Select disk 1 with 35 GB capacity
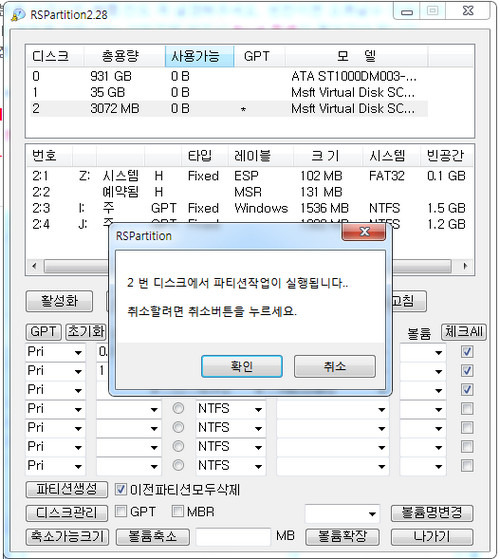Viewport: 500px width, 559px height. point(228,92)
